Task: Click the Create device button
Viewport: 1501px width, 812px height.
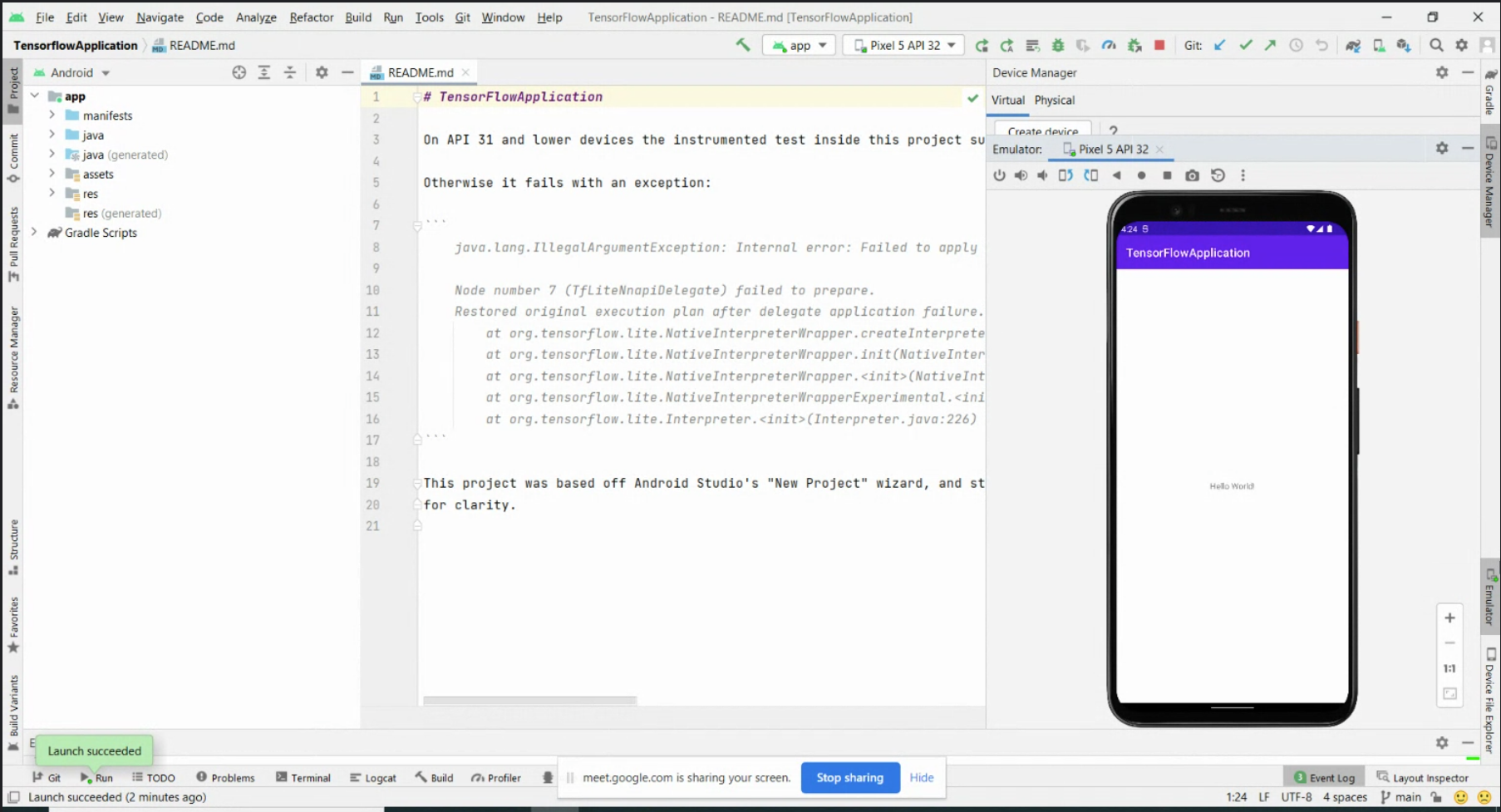Action: tap(1041, 130)
